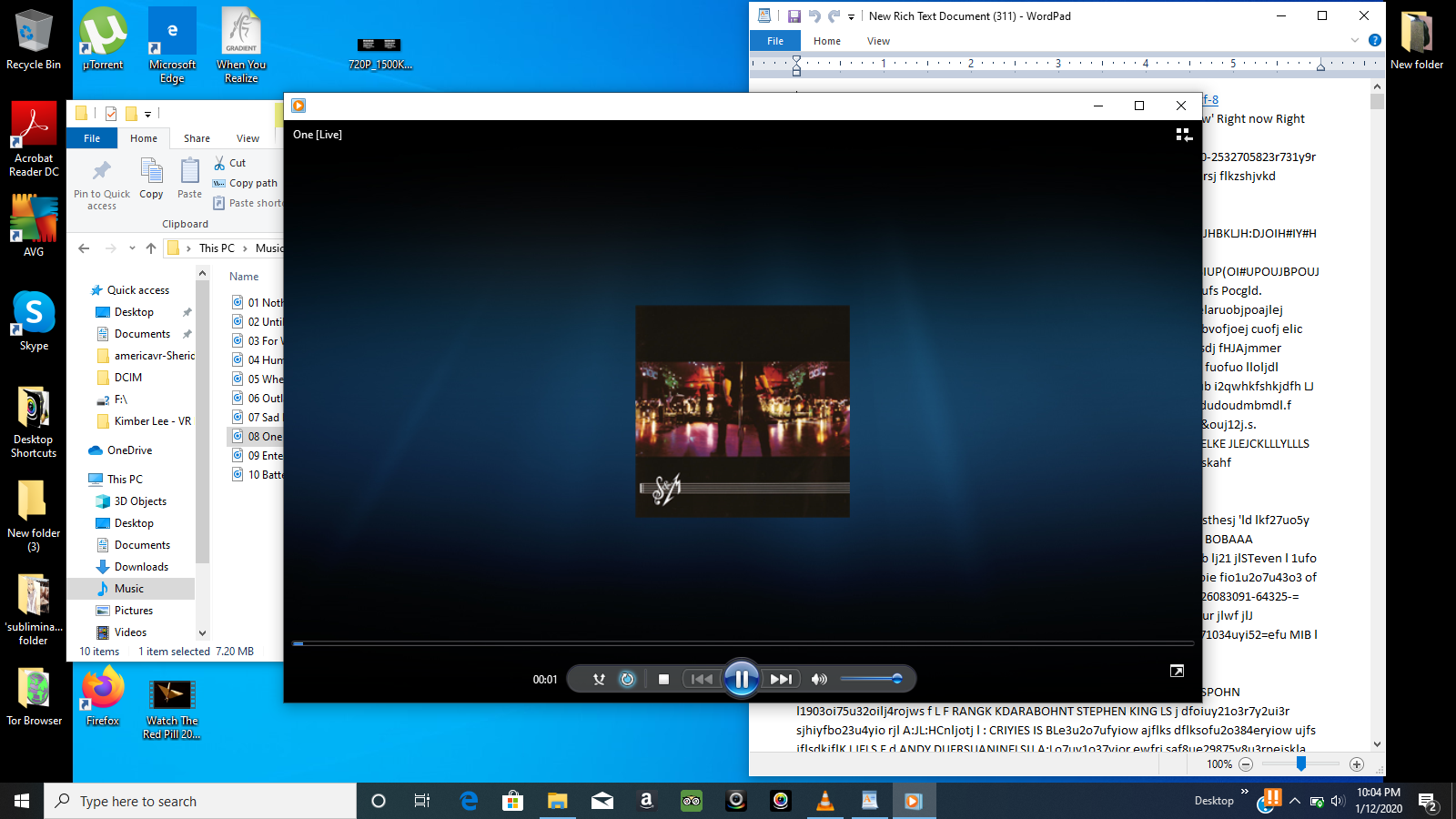The image size is (1456, 819).
Task: Adjust the WordPad zoom slider
Action: tap(1301, 764)
